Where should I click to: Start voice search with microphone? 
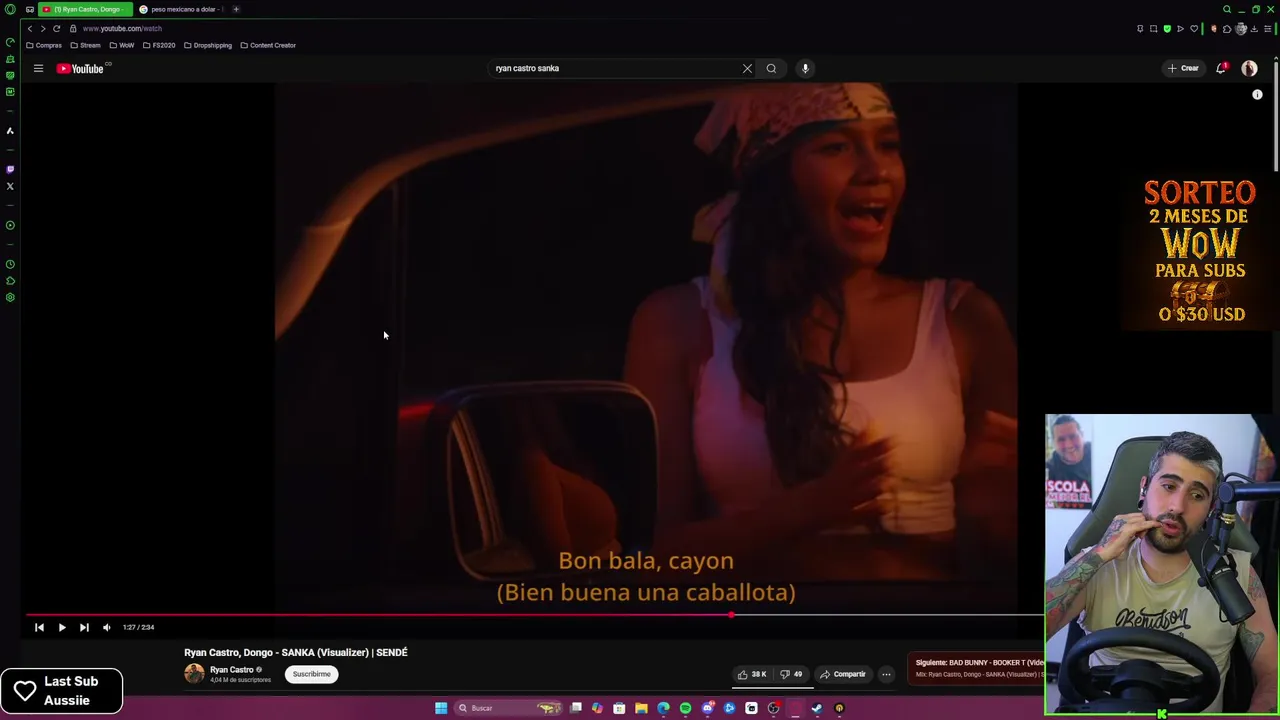point(805,68)
